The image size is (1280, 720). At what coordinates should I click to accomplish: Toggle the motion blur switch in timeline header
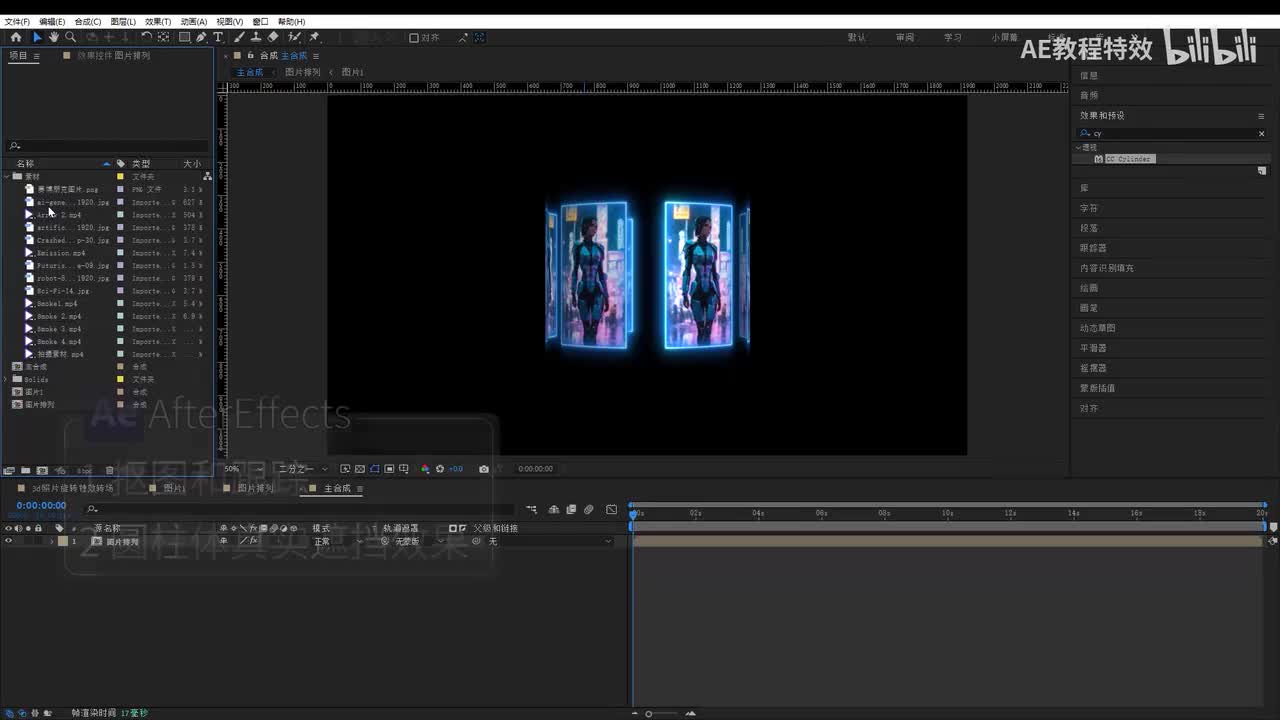tap(587, 510)
